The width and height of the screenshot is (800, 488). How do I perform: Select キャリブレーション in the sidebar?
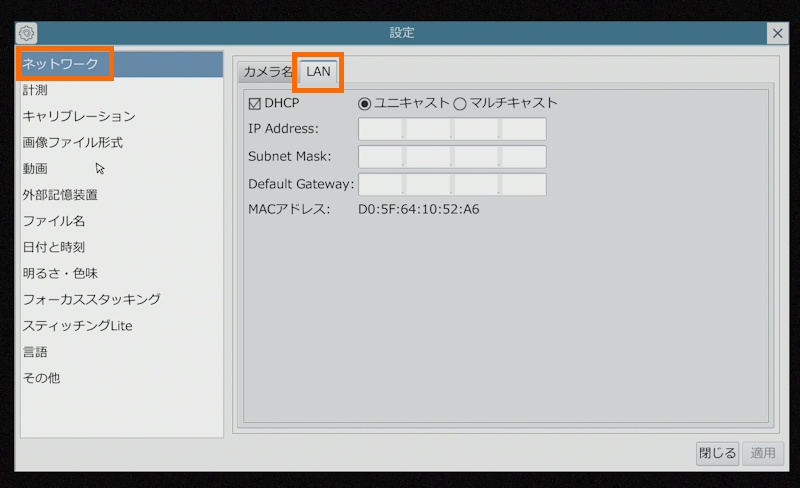(78, 116)
